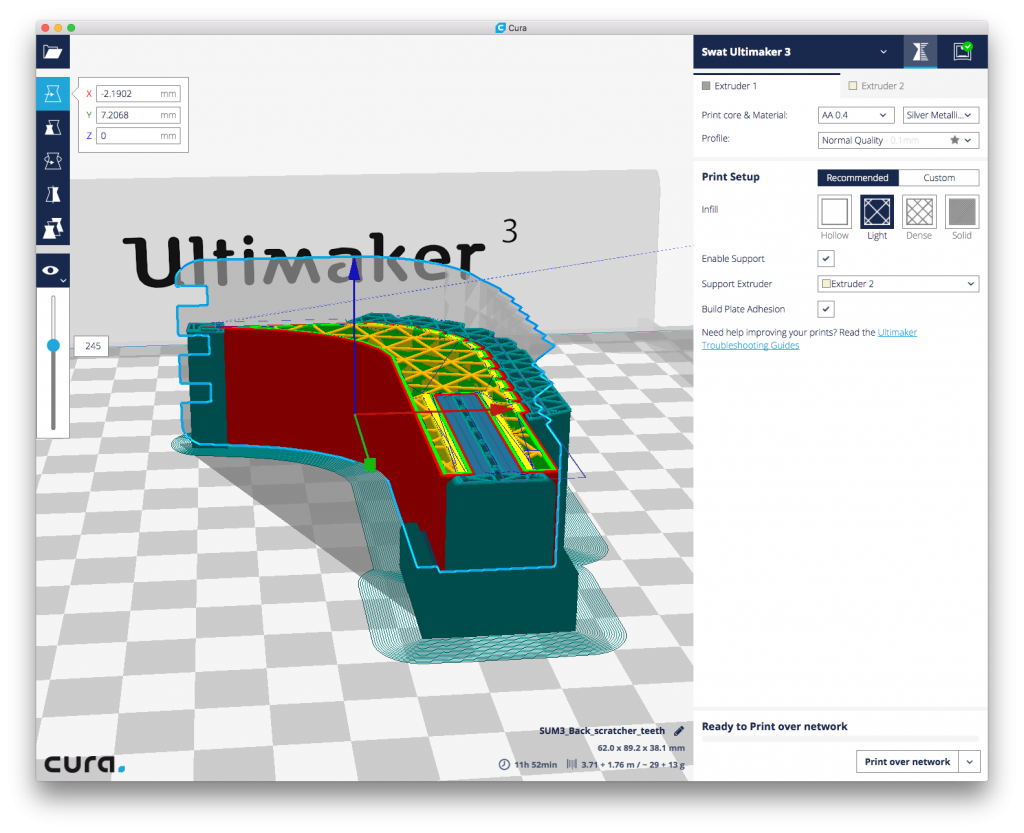Open the view mode eye menu
The width and height of the screenshot is (1024, 833).
(x=53, y=270)
